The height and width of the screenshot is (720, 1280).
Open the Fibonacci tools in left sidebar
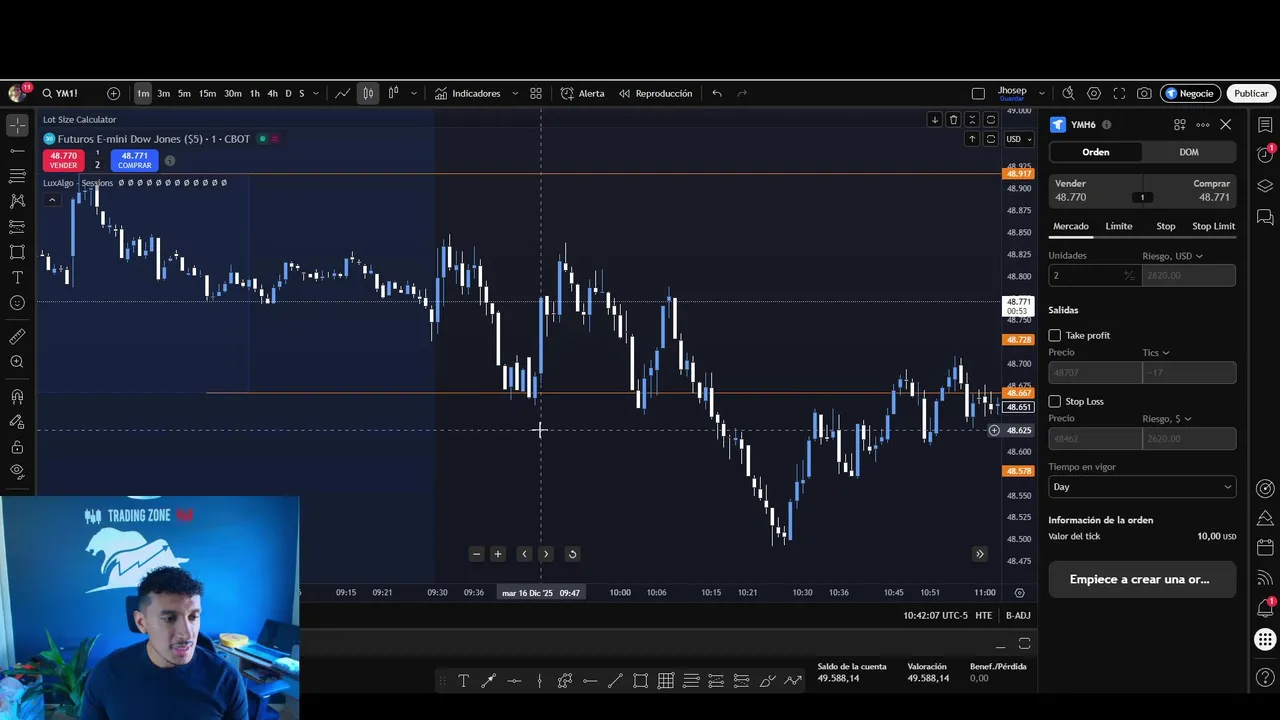(17, 176)
